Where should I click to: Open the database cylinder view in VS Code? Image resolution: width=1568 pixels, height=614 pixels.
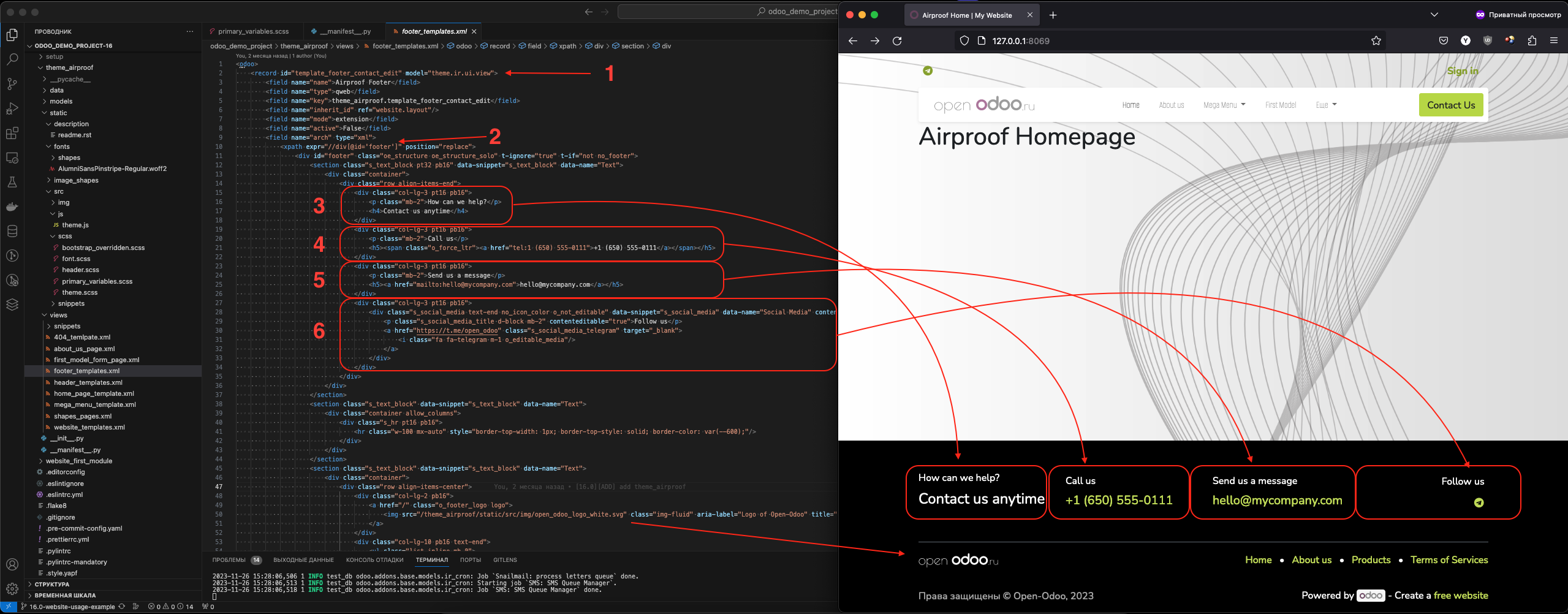click(x=12, y=231)
